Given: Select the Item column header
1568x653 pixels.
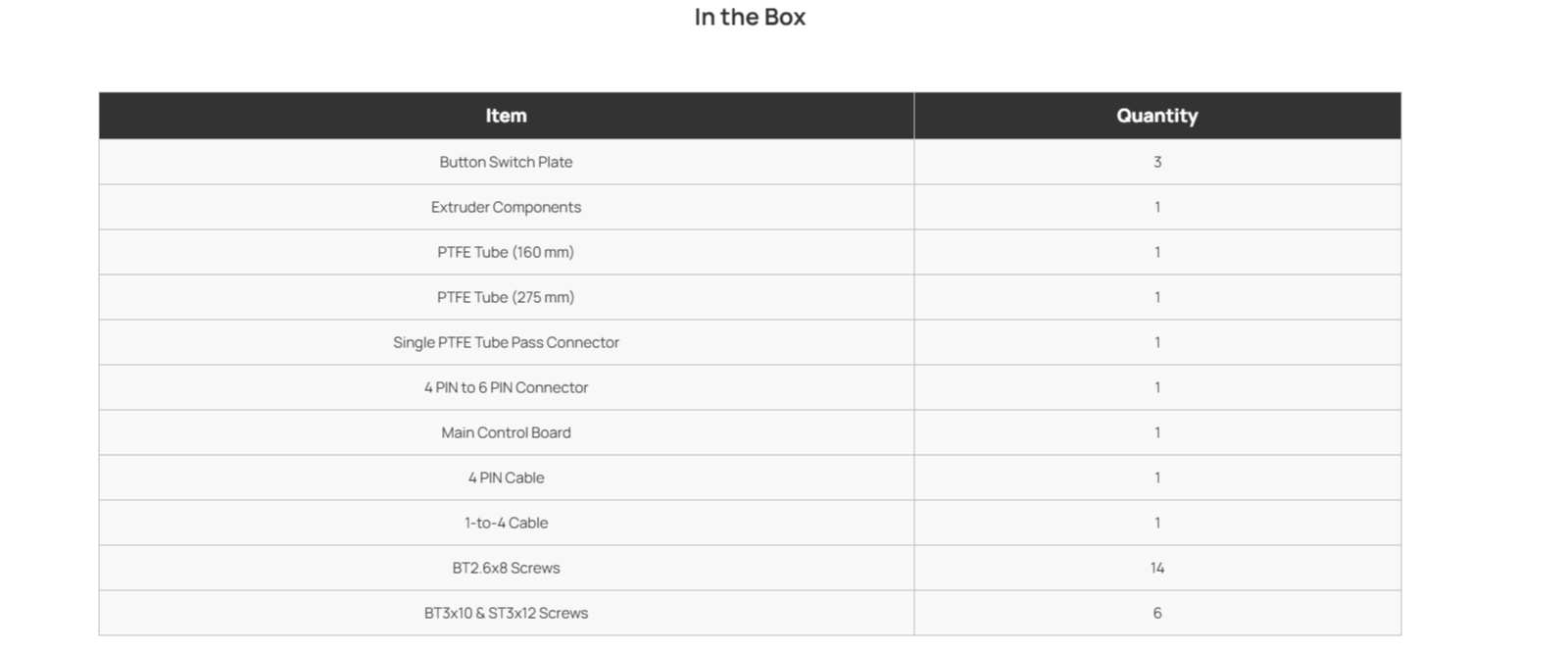Looking at the screenshot, I should 506,116.
